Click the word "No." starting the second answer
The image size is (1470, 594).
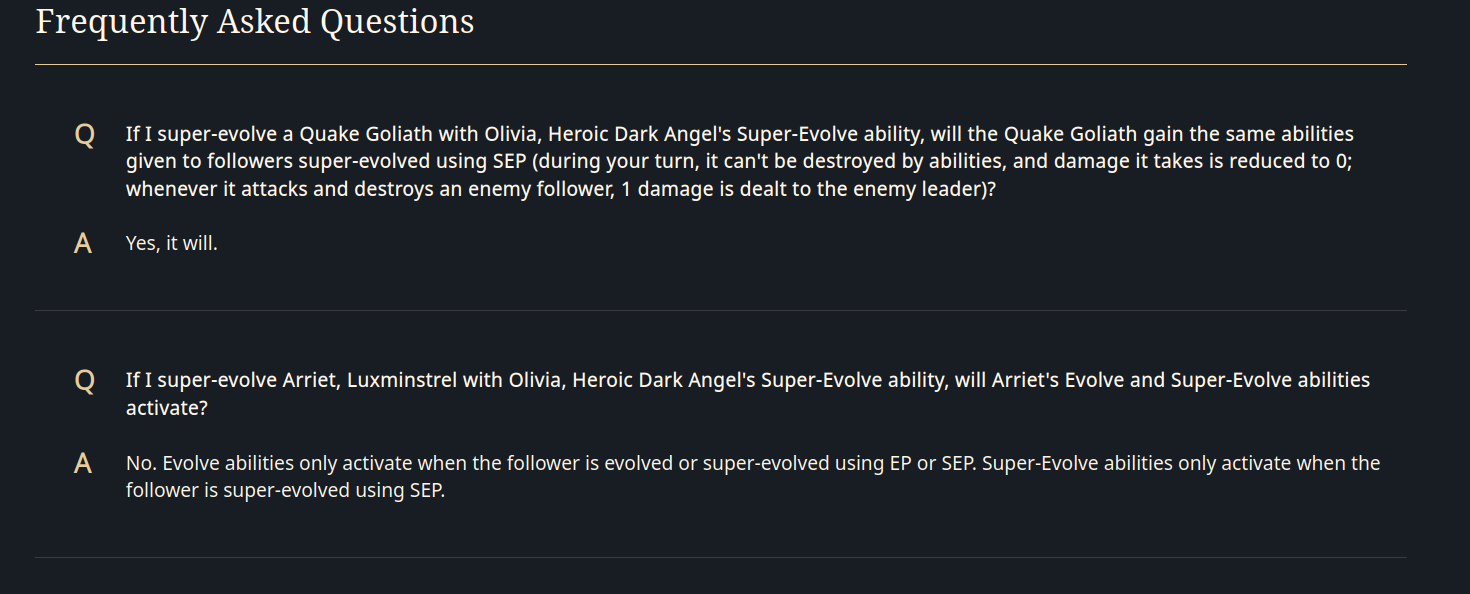click(141, 463)
